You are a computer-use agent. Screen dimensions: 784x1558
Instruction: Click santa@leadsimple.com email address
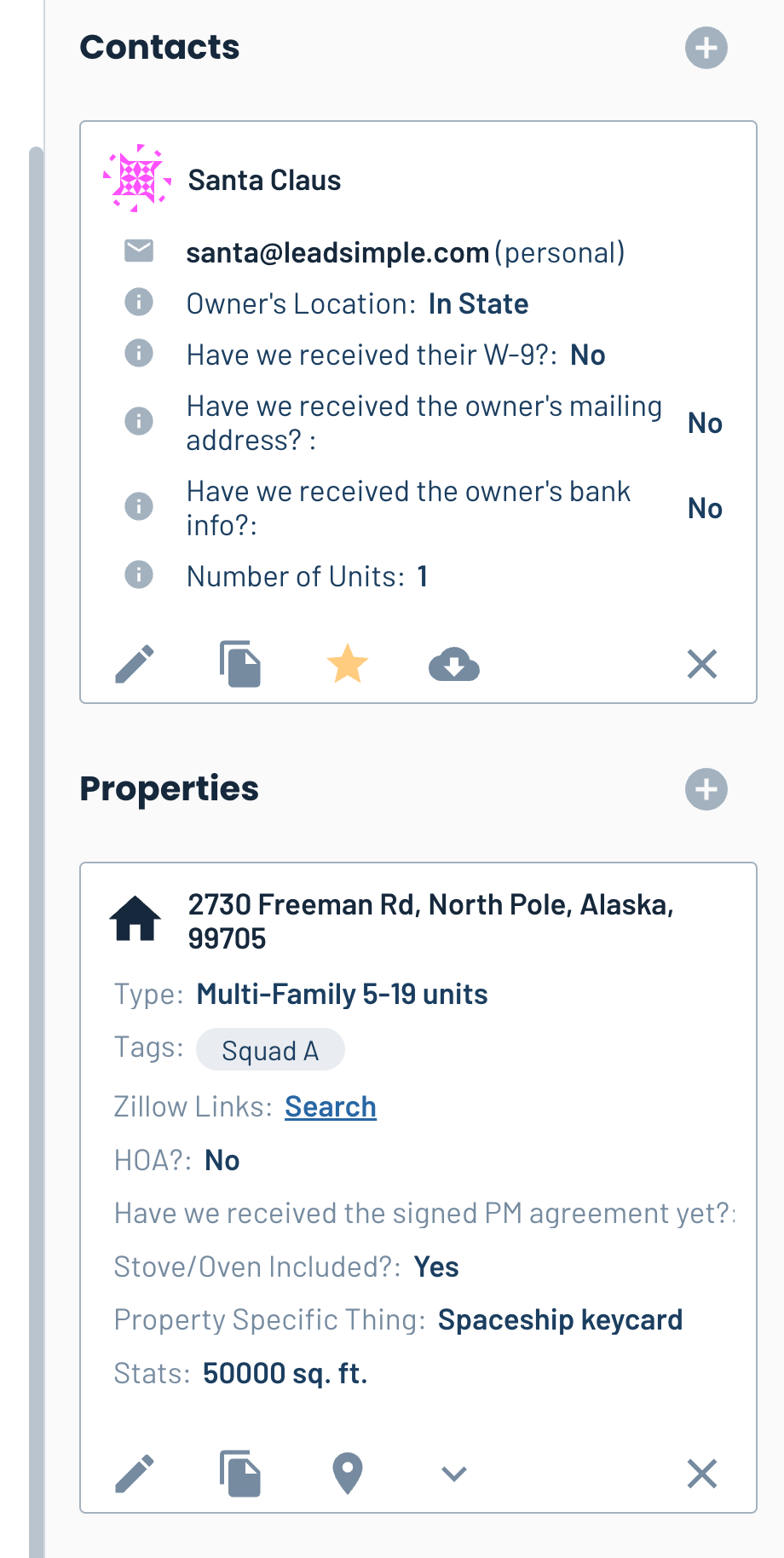pyautogui.click(x=337, y=253)
